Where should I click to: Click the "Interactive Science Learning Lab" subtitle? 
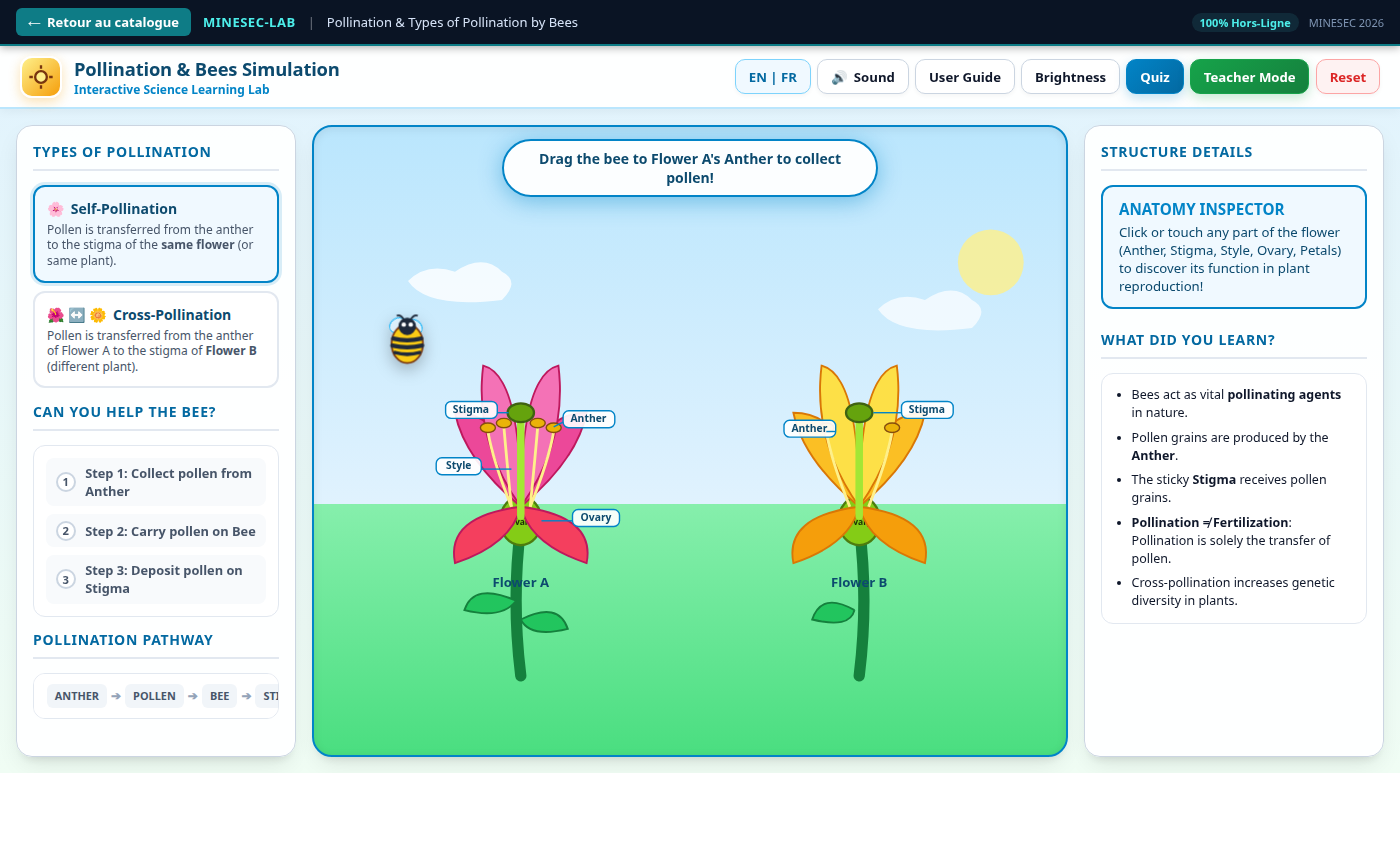tap(172, 90)
